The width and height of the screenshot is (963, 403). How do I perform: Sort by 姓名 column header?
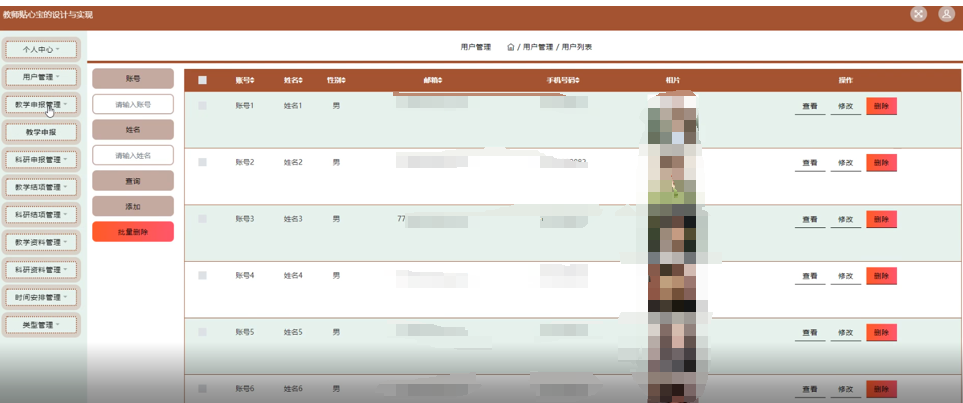(x=293, y=80)
